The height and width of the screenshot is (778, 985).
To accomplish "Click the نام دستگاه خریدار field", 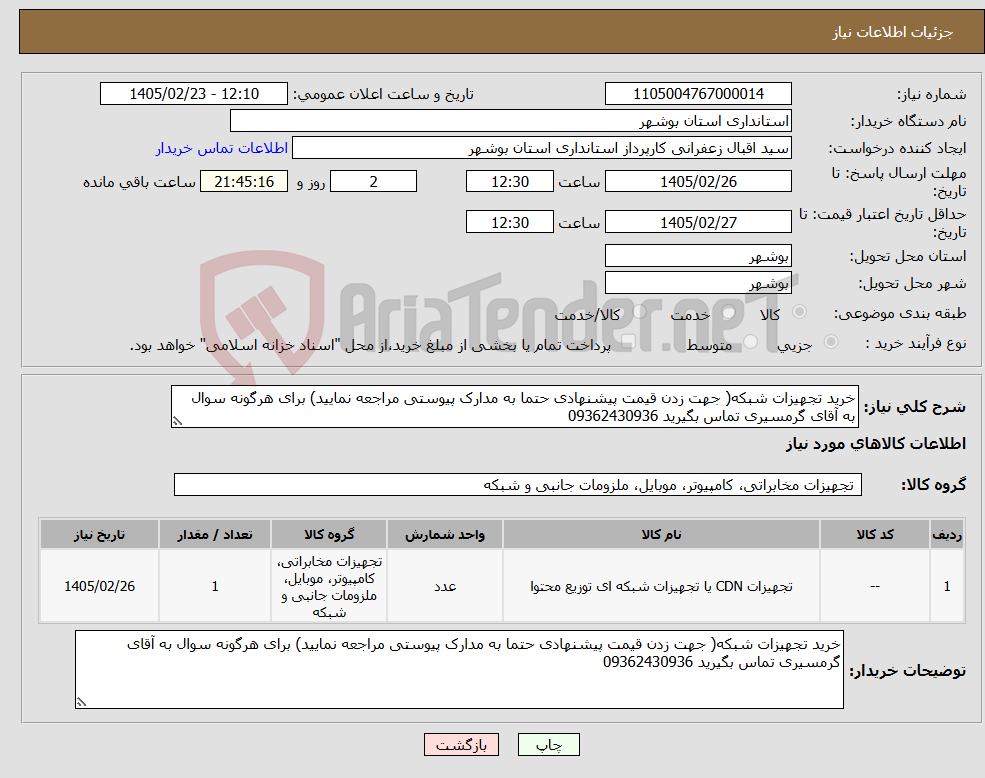I will click(511, 121).
